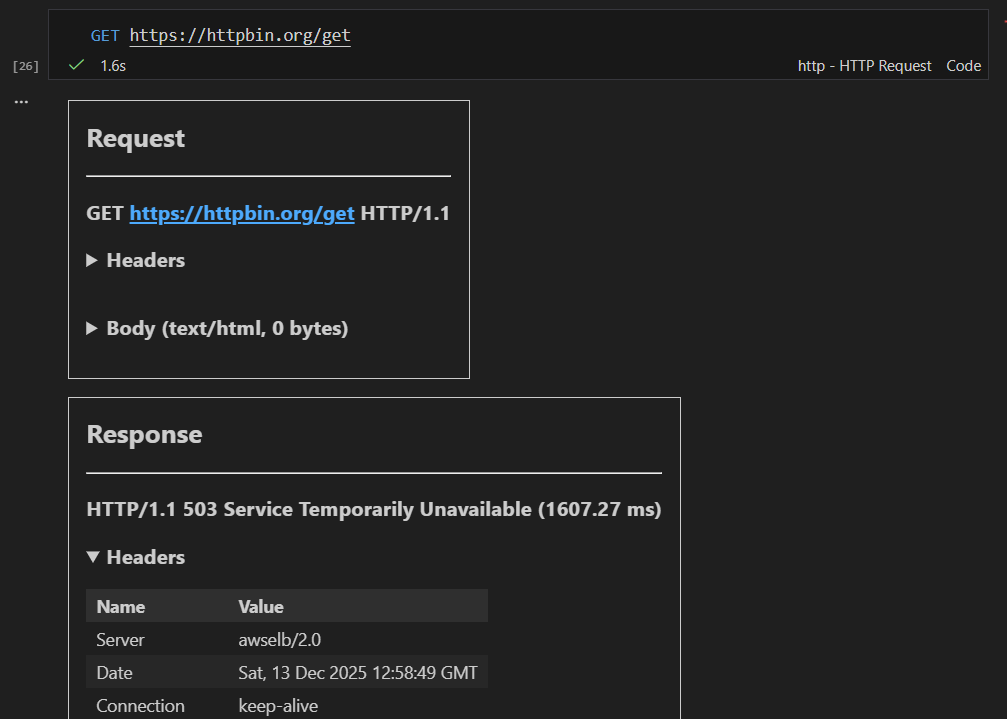Open the cell output ellipsis menu
Screen dimensions: 1007x719
(21, 101)
